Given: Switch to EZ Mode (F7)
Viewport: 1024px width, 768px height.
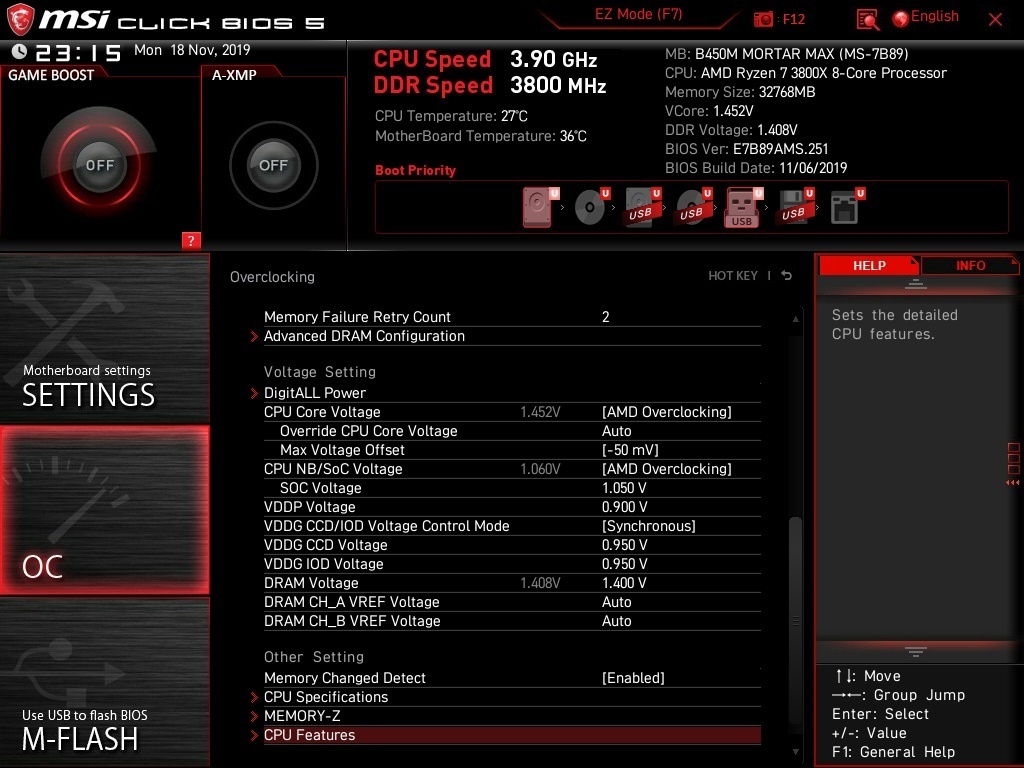Looking at the screenshot, I should tap(638, 14).
